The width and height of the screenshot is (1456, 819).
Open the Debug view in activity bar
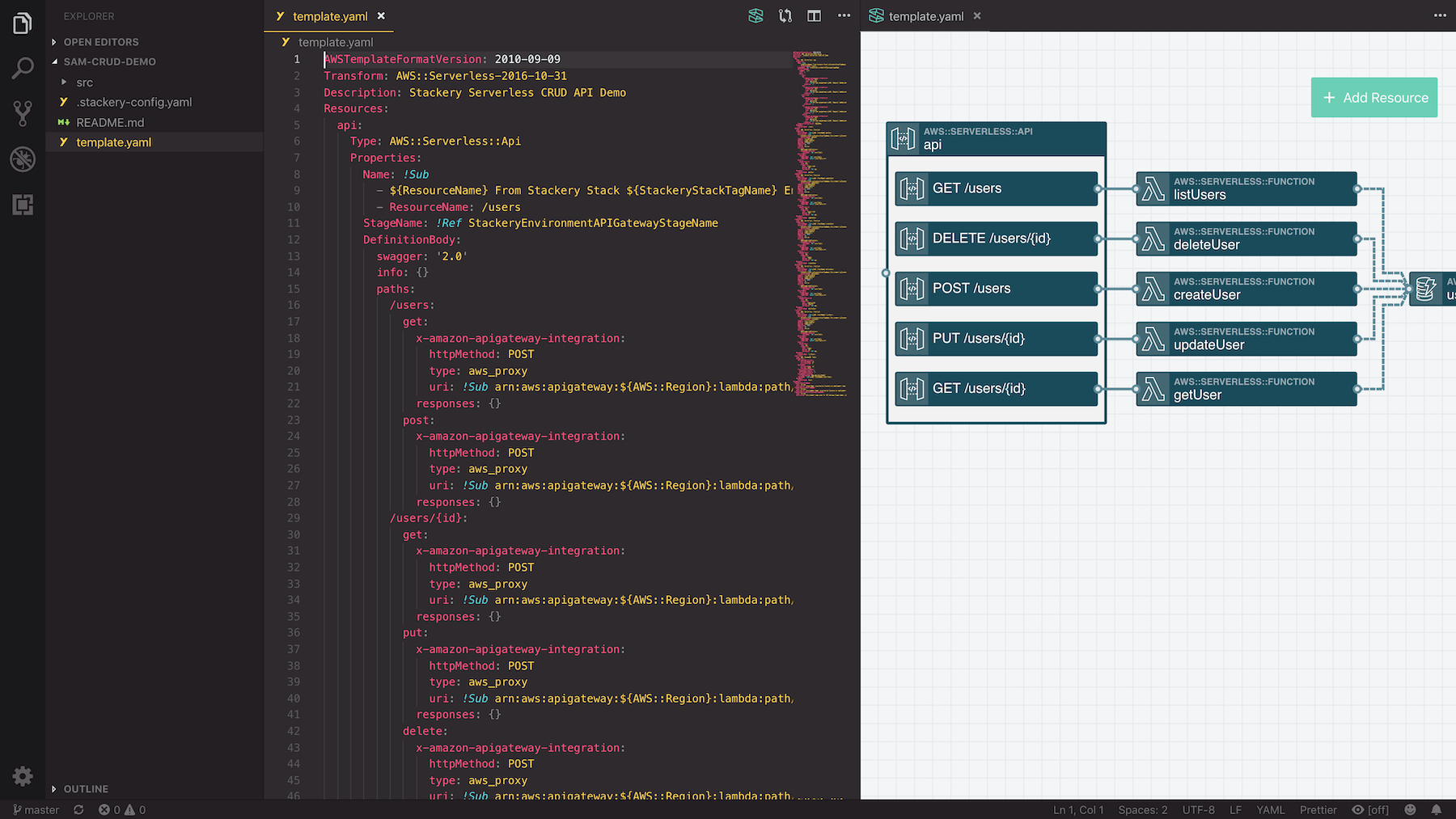23,159
